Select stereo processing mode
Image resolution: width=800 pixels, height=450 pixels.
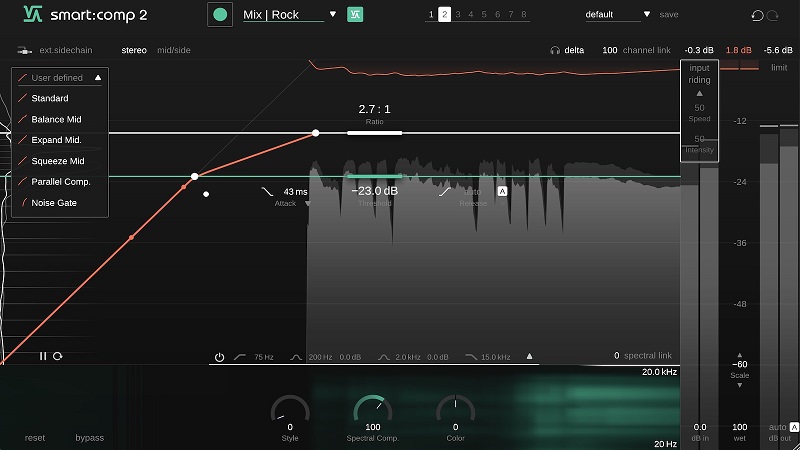(x=134, y=50)
